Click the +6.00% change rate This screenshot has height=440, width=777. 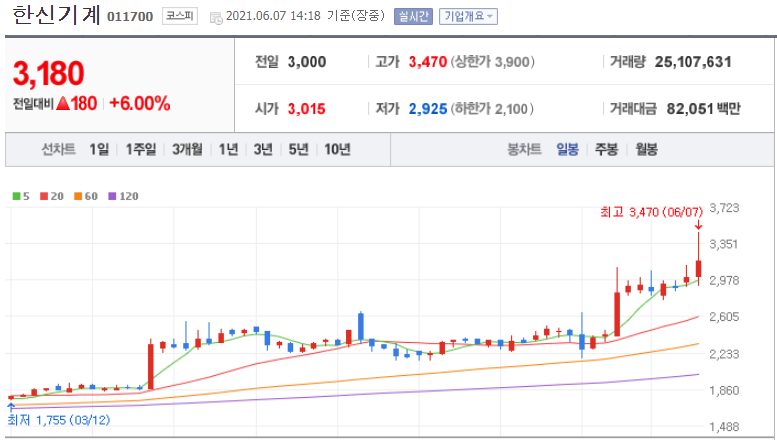pos(140,104)
